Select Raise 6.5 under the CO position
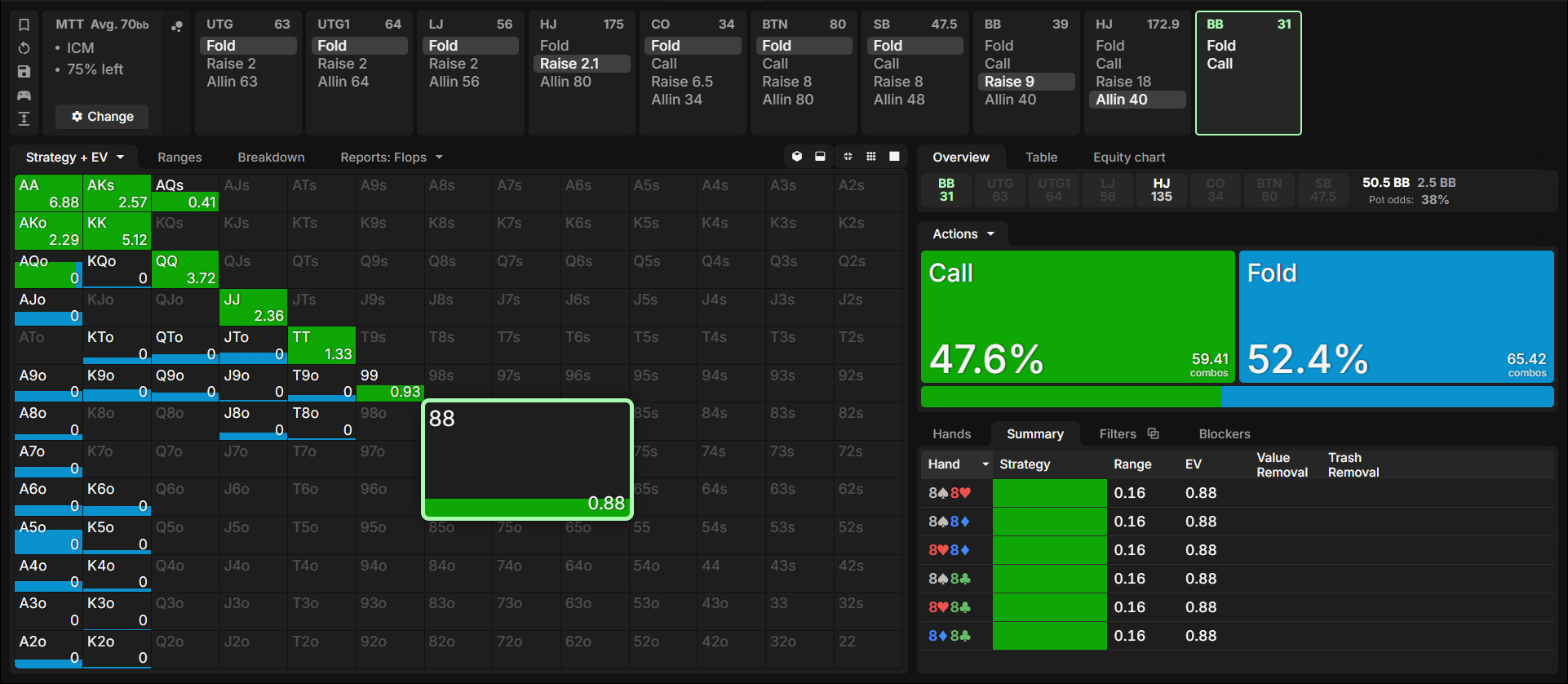 click(682, 82)
